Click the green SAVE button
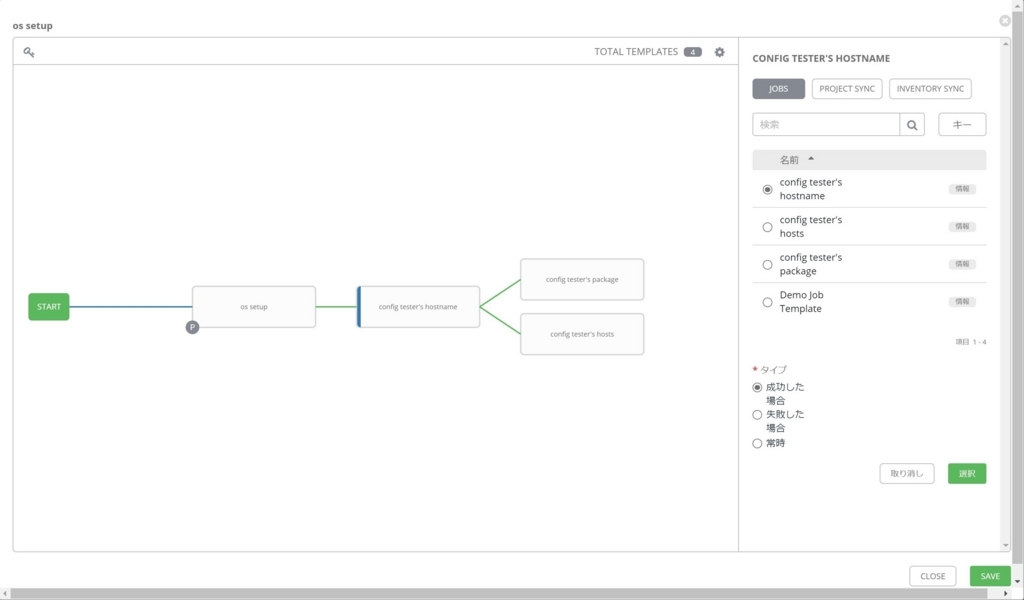The image size is (1024, 600). point(990,576)
